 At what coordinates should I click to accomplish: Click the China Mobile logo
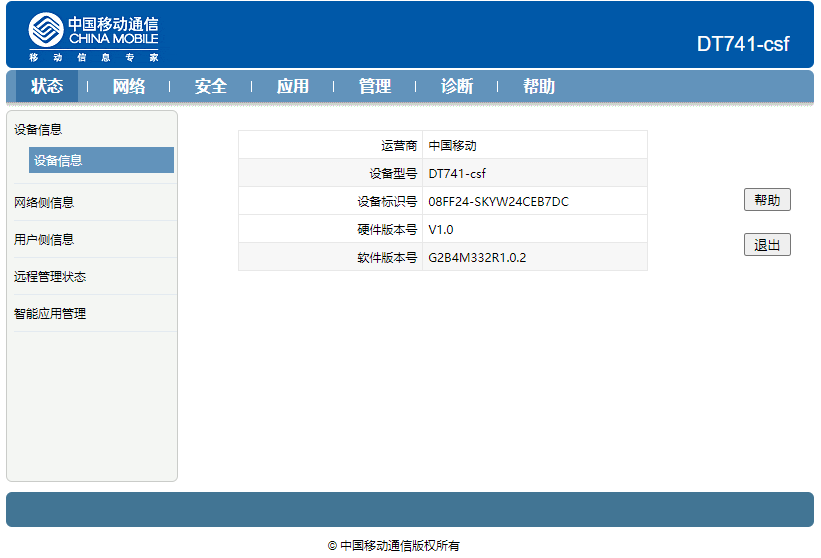(x=93, y=37)
